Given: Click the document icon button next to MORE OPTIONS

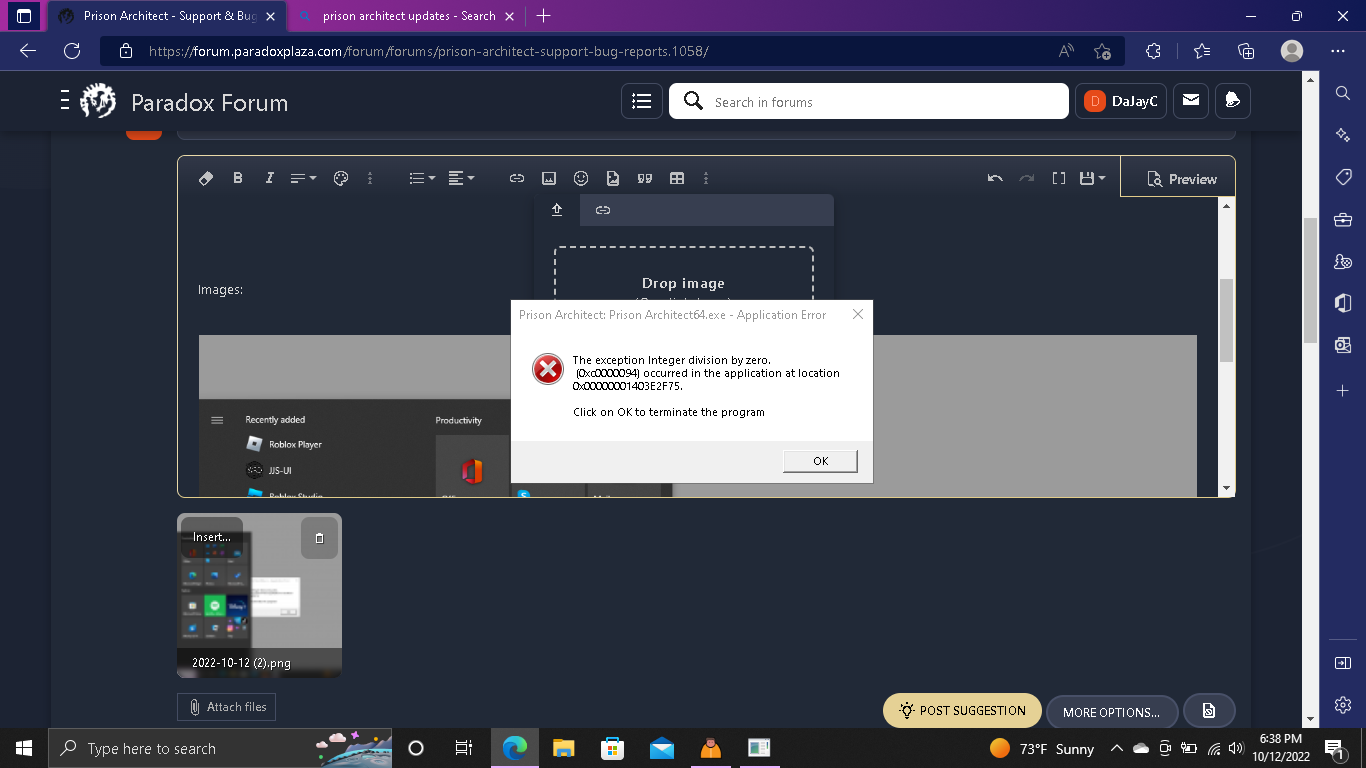Looking at the screenshot, I should (1209, 711).
